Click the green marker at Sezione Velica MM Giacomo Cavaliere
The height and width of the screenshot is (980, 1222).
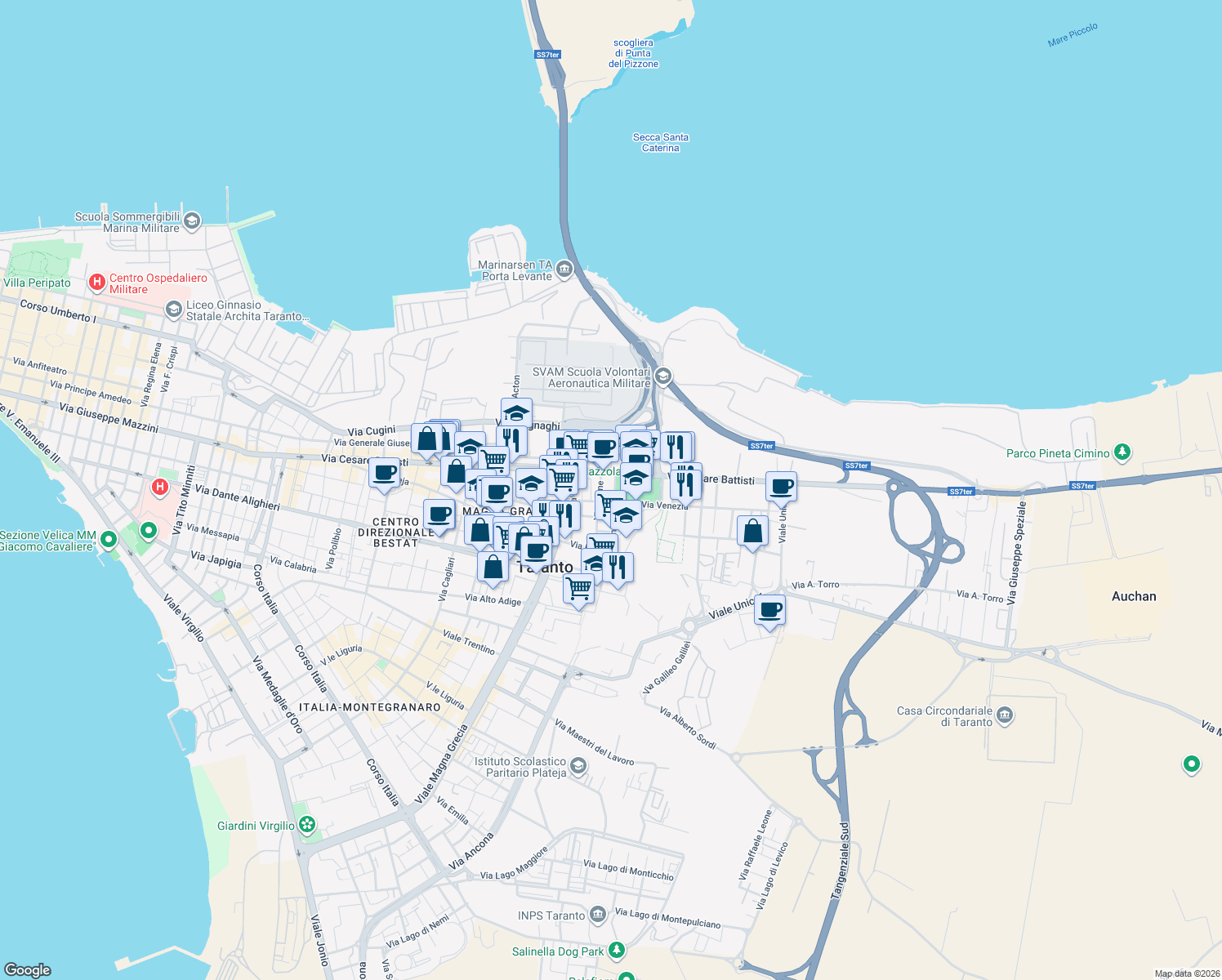(107, 538)
